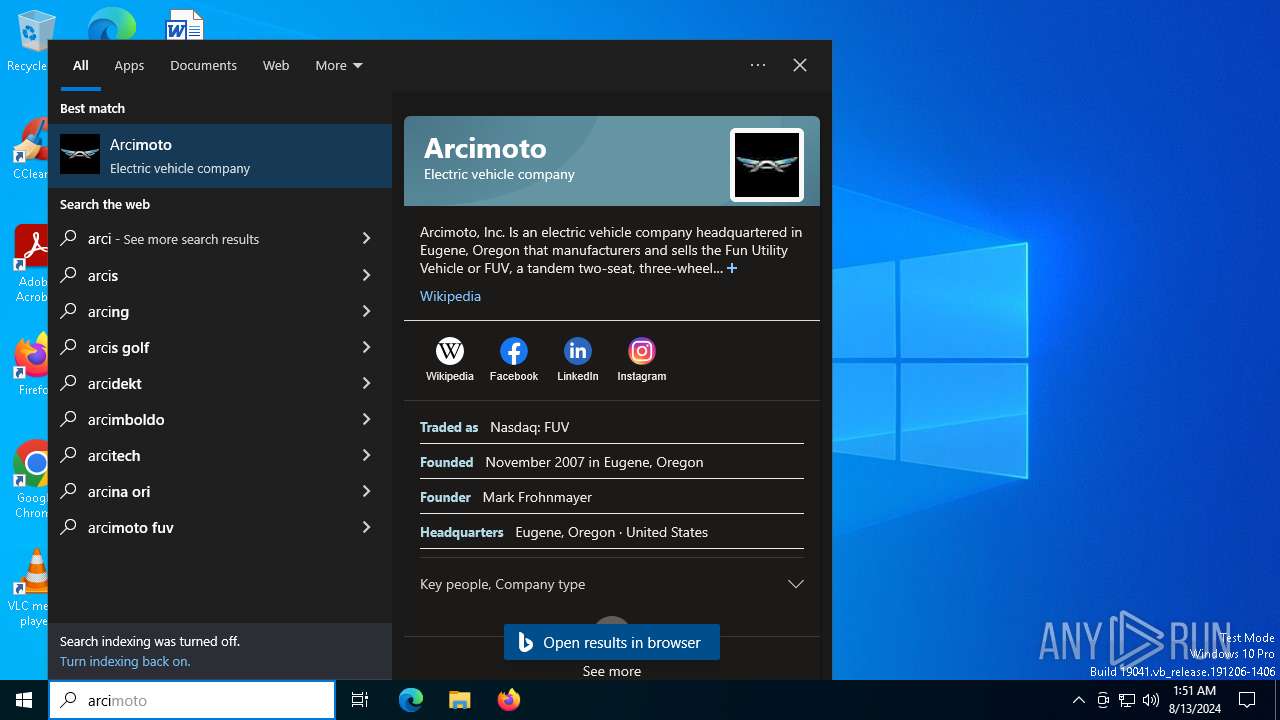Viewport: 1280px width, 720px height.
Task: Expand the arci search results arrow
Action: (x=366, y=239)
